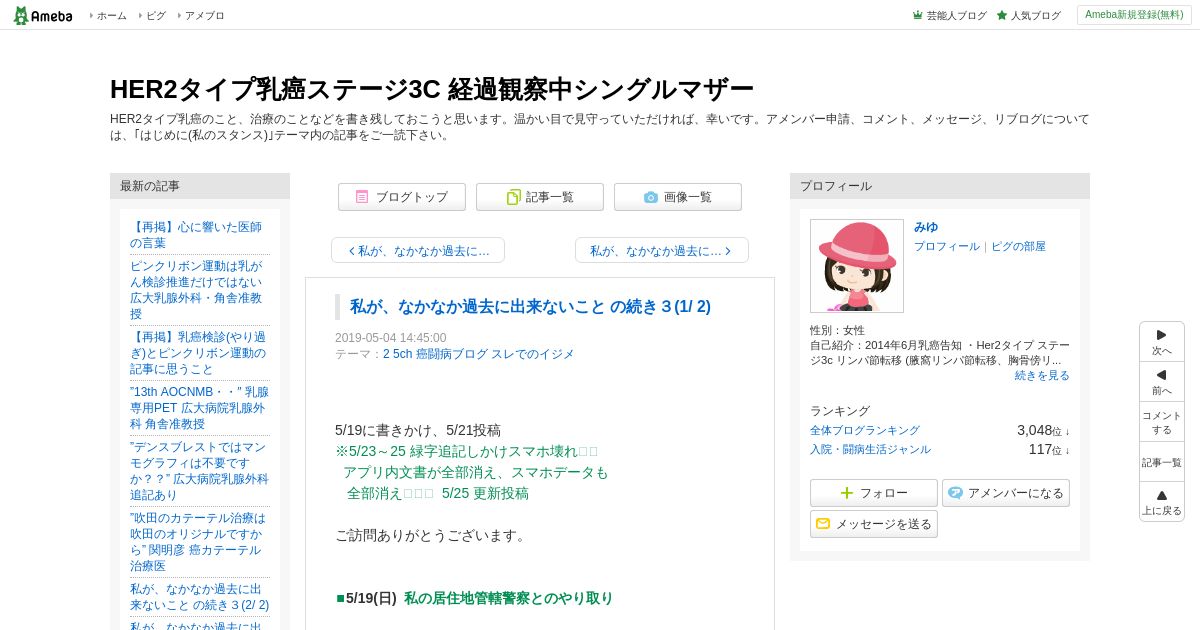The height and width of the screenshot is (630, 1200).
Task: Click the Ameba logo
Action: tap(42, 15)
